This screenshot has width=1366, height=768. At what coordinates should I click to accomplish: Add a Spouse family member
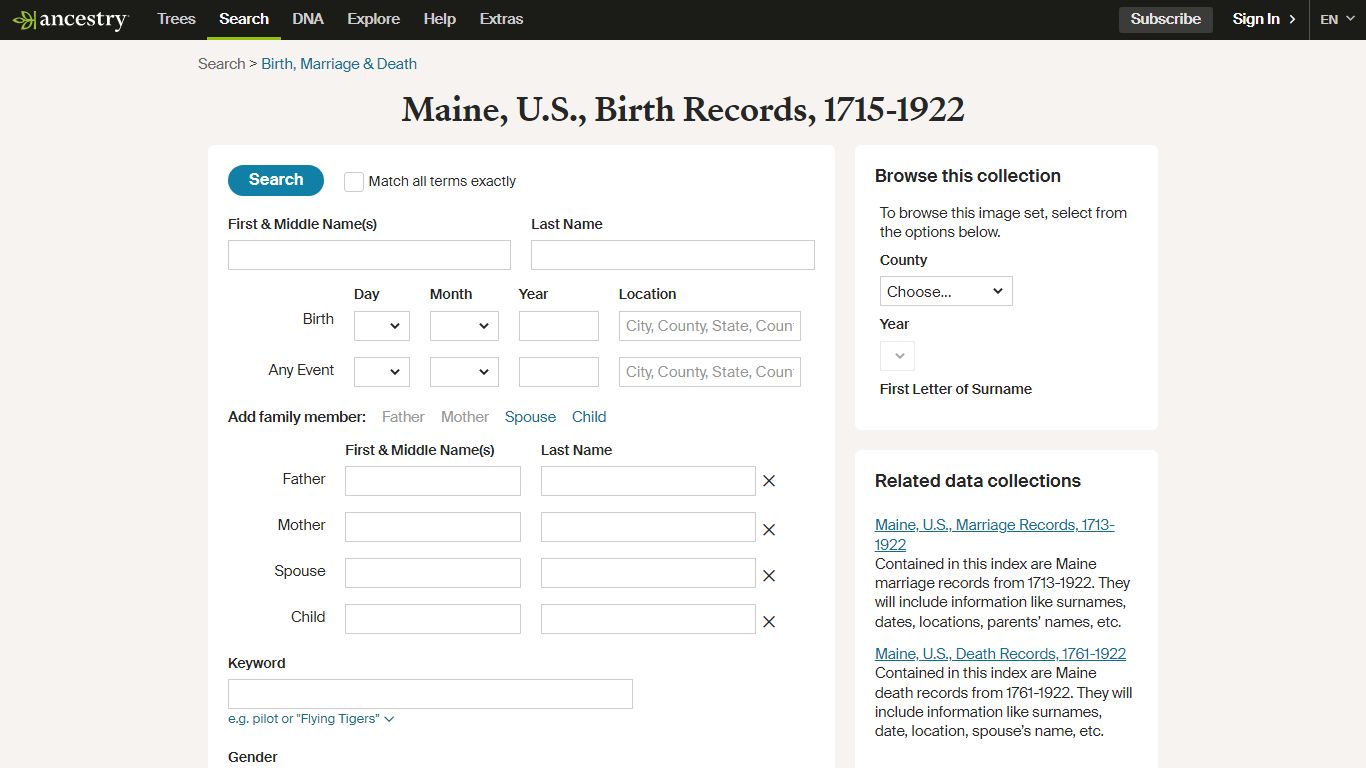(x=530, y=417)
